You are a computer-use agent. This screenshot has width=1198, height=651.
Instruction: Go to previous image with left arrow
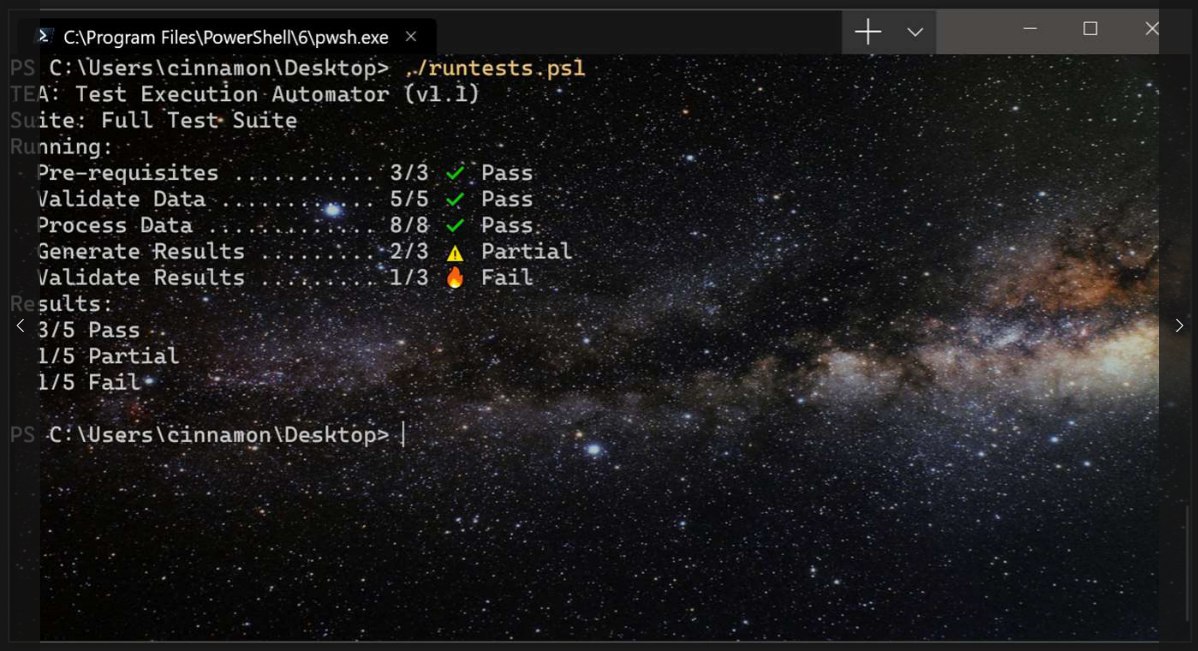pyautogui.click(x=21, y=326)
